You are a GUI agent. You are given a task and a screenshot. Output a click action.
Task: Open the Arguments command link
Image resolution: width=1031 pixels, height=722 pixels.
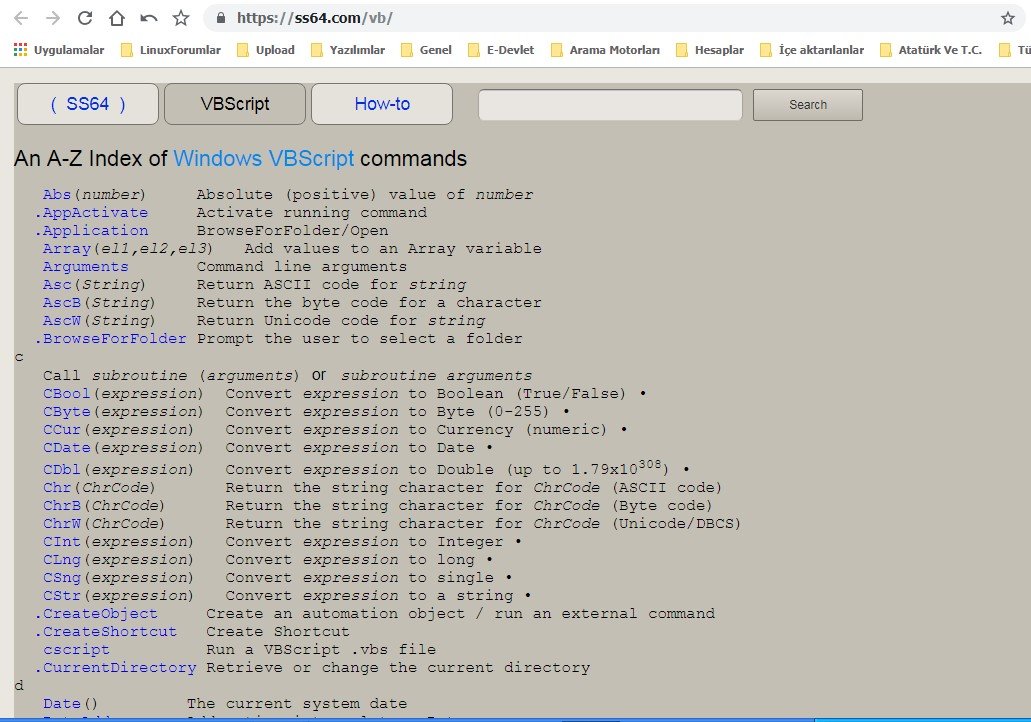coord(85,267)
